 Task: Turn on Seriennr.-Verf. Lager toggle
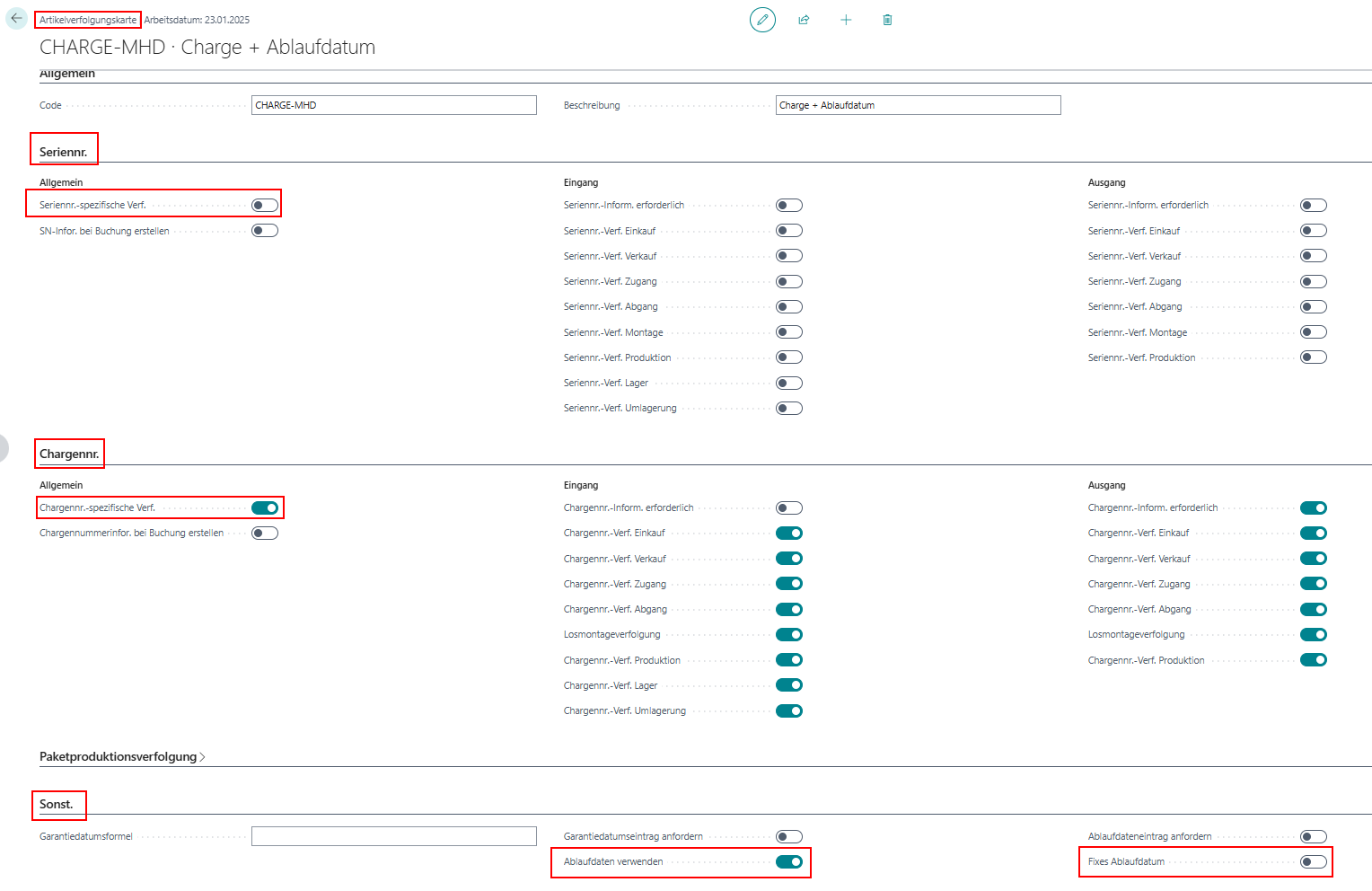[789, 383]
